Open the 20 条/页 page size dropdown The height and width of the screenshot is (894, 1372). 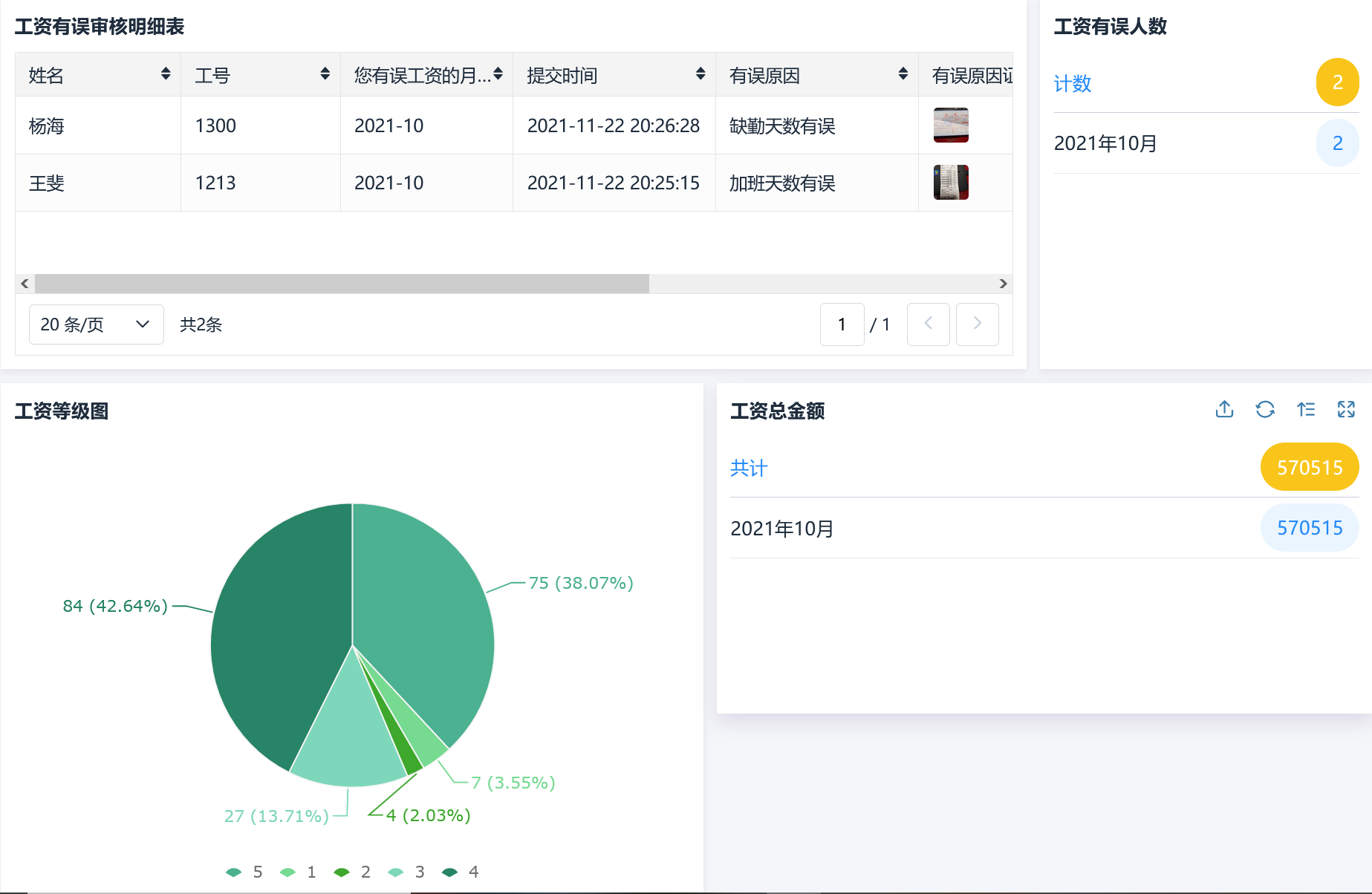[96, 324]
